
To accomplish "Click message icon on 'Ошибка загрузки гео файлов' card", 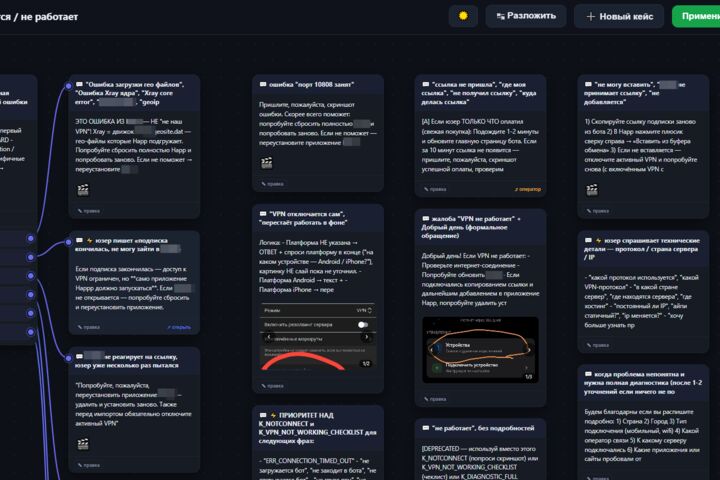I will 79,85.
